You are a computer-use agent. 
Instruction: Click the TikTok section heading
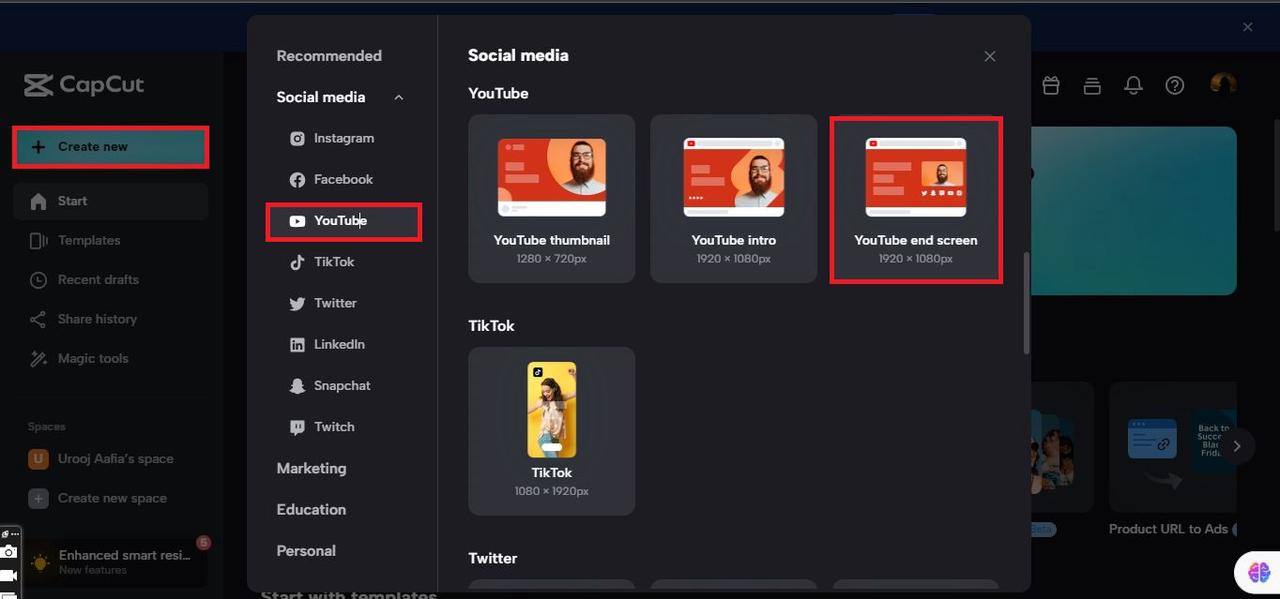pos(491,326)
